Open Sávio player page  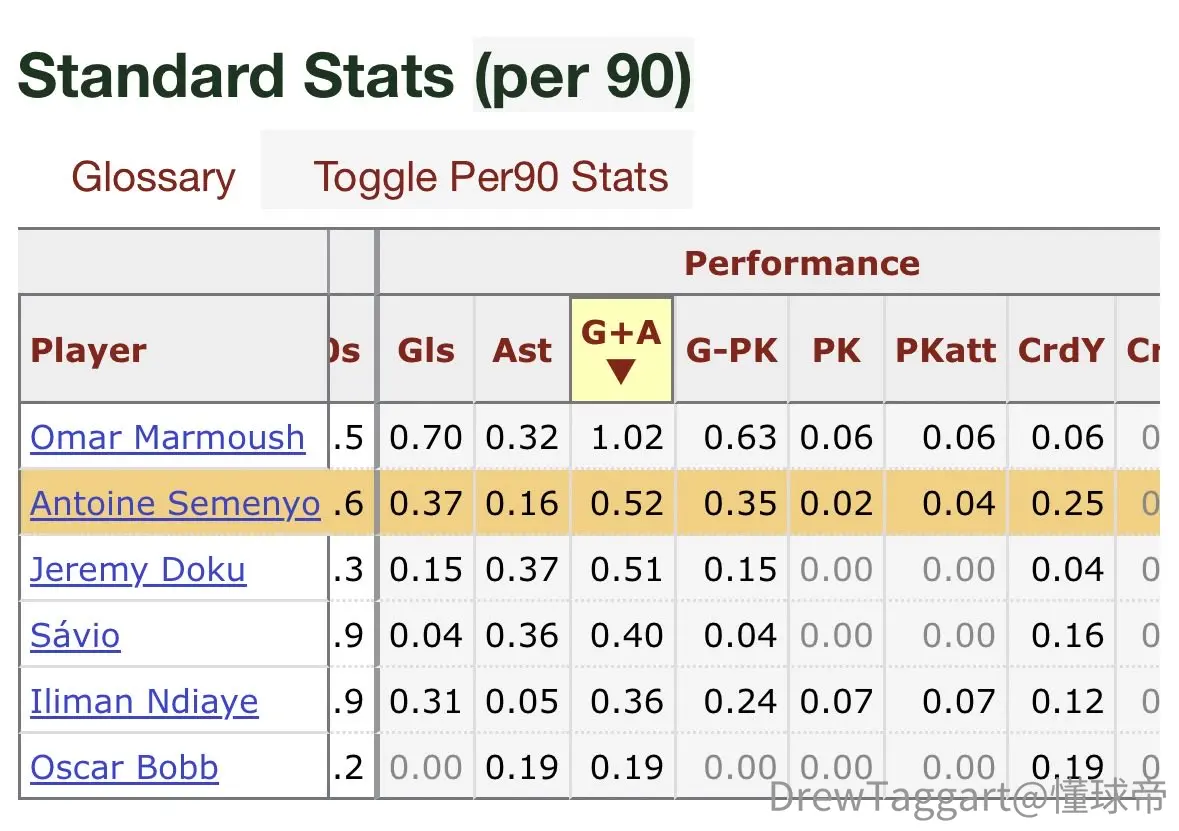pos(75,635)
